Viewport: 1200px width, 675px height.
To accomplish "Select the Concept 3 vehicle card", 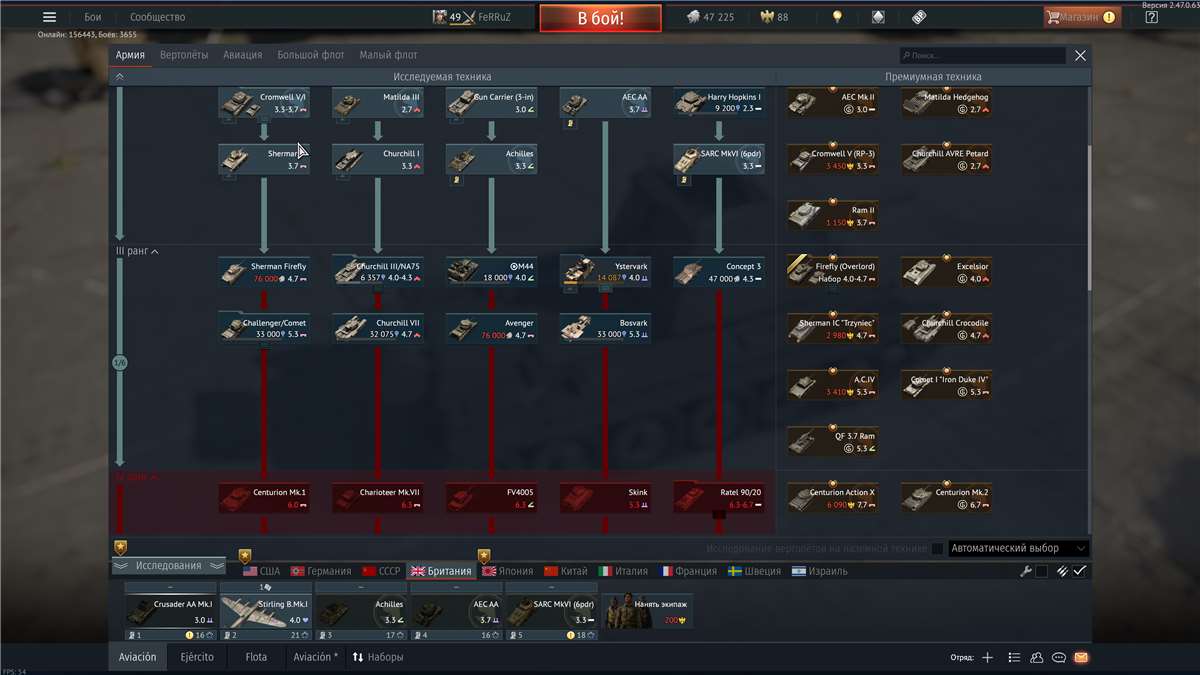I will (720, 273).
